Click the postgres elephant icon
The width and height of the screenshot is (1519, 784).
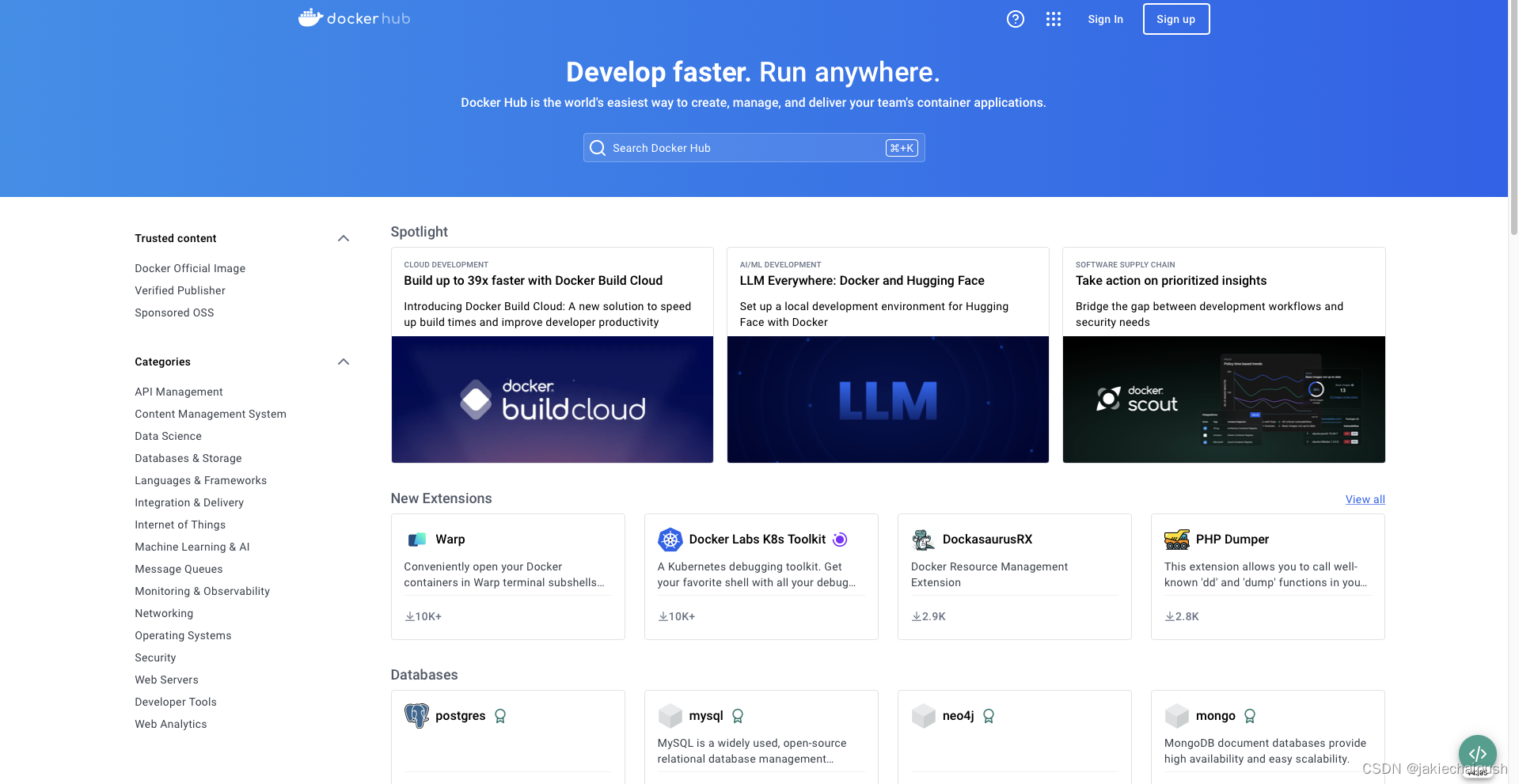[x=416, y=716]
